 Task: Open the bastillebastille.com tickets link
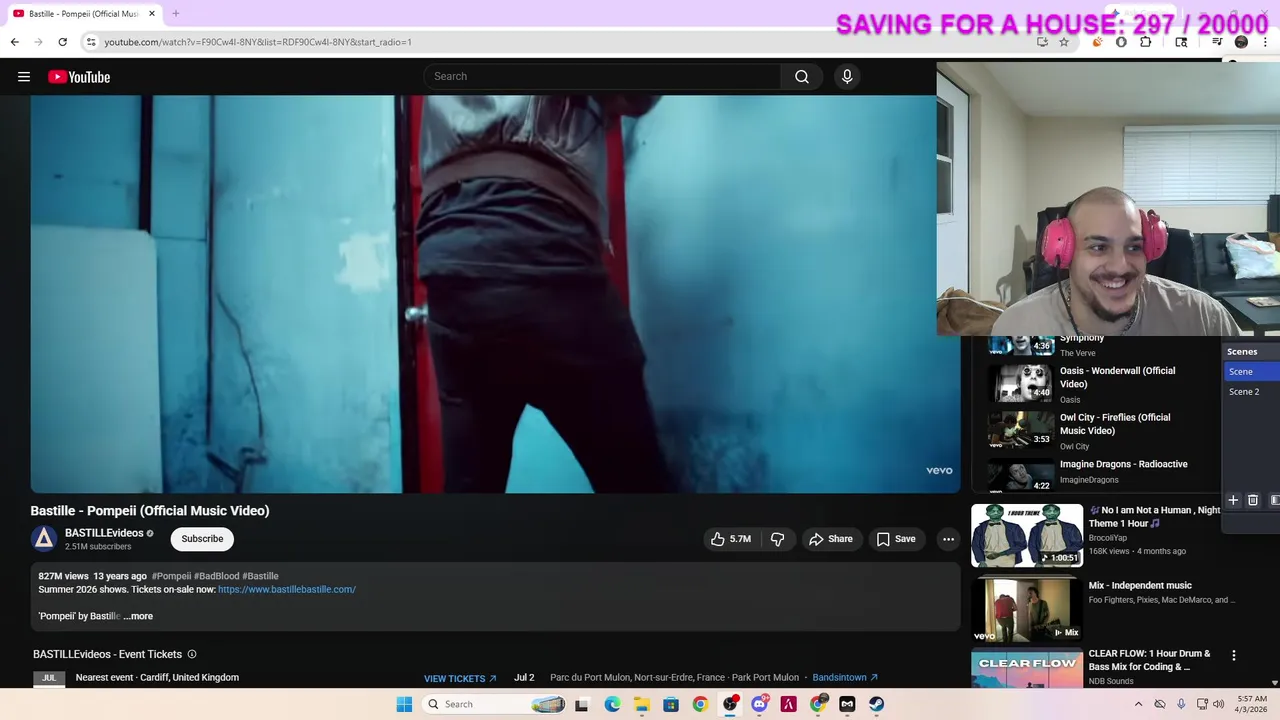pyautogui.click(x=287, y=589)
